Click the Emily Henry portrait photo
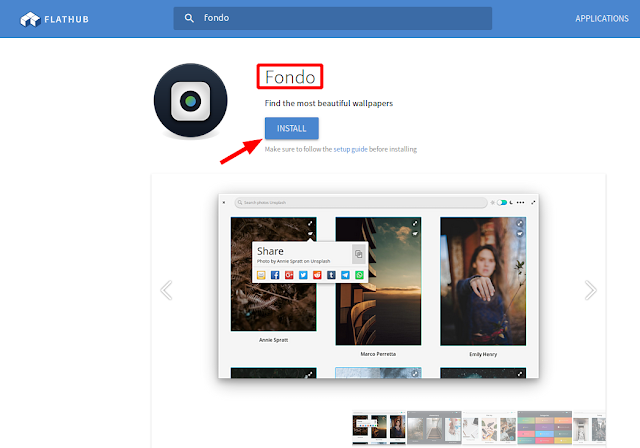This screenshot has width=640, height=448. [483, 281]
